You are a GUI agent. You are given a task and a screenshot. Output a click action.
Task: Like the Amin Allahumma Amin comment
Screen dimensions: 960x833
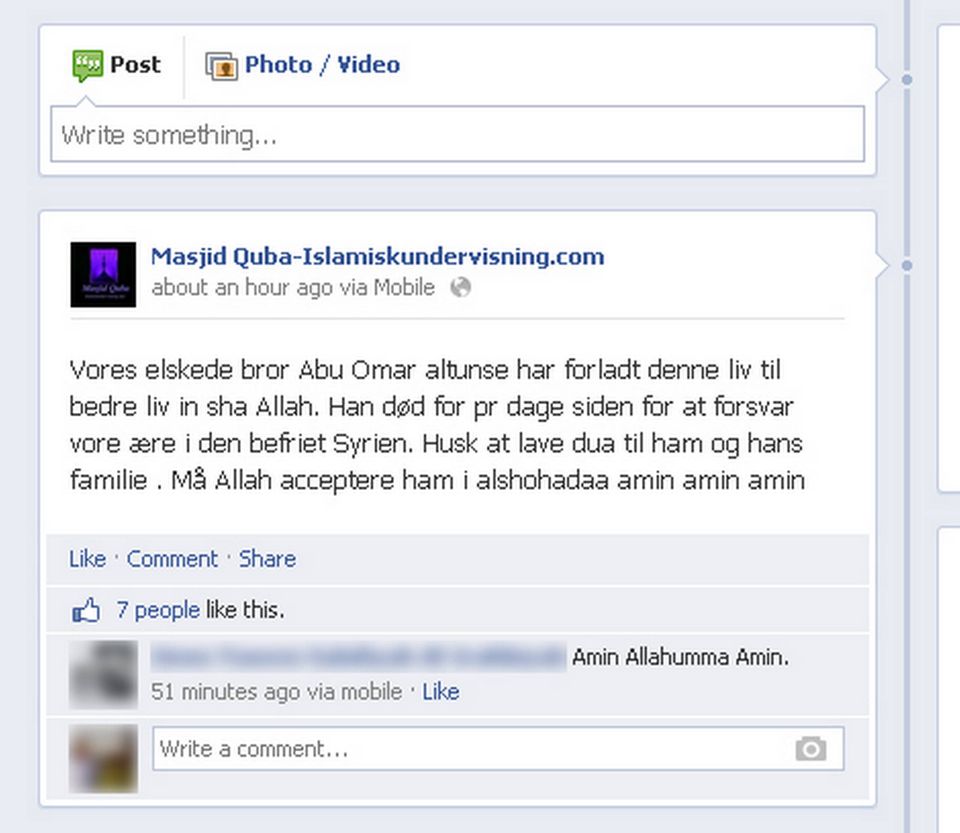(x=440, y=692)
